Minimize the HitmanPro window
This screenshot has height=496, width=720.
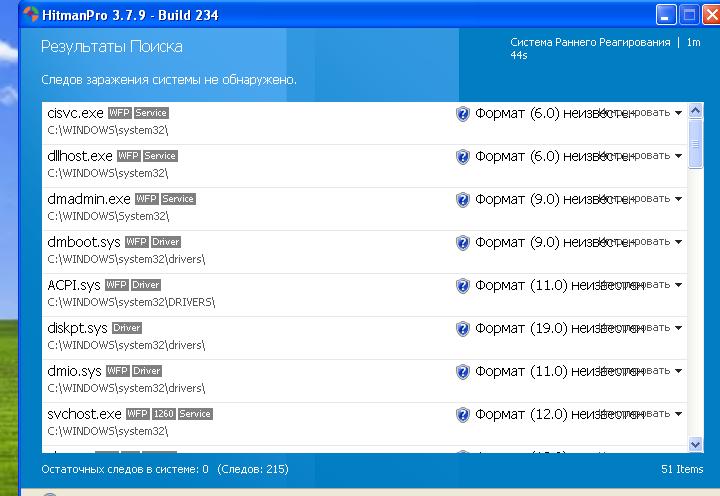point(666,15)
